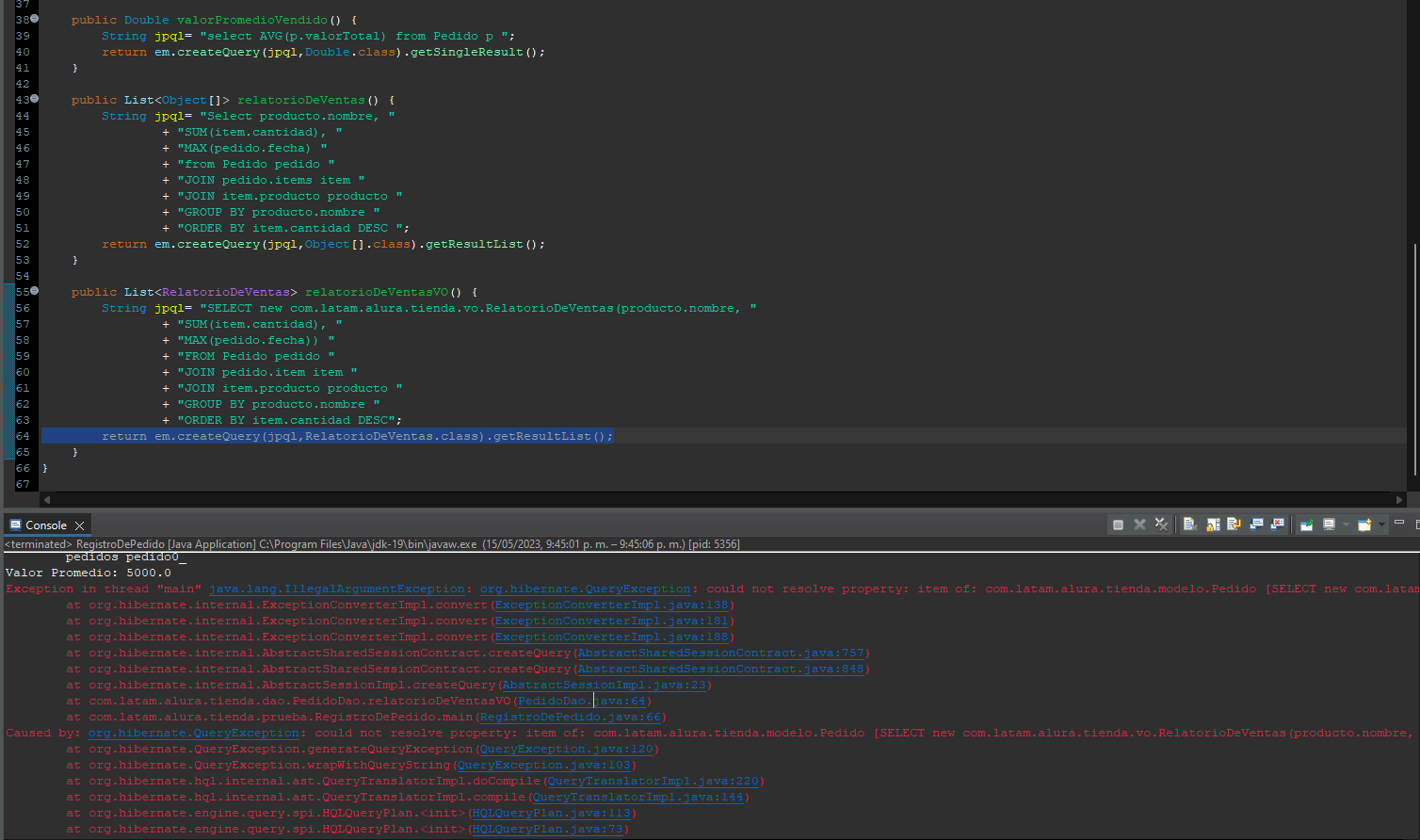
Task: Open the Open Console dropdown arrow
Action: coord(1381,525)
